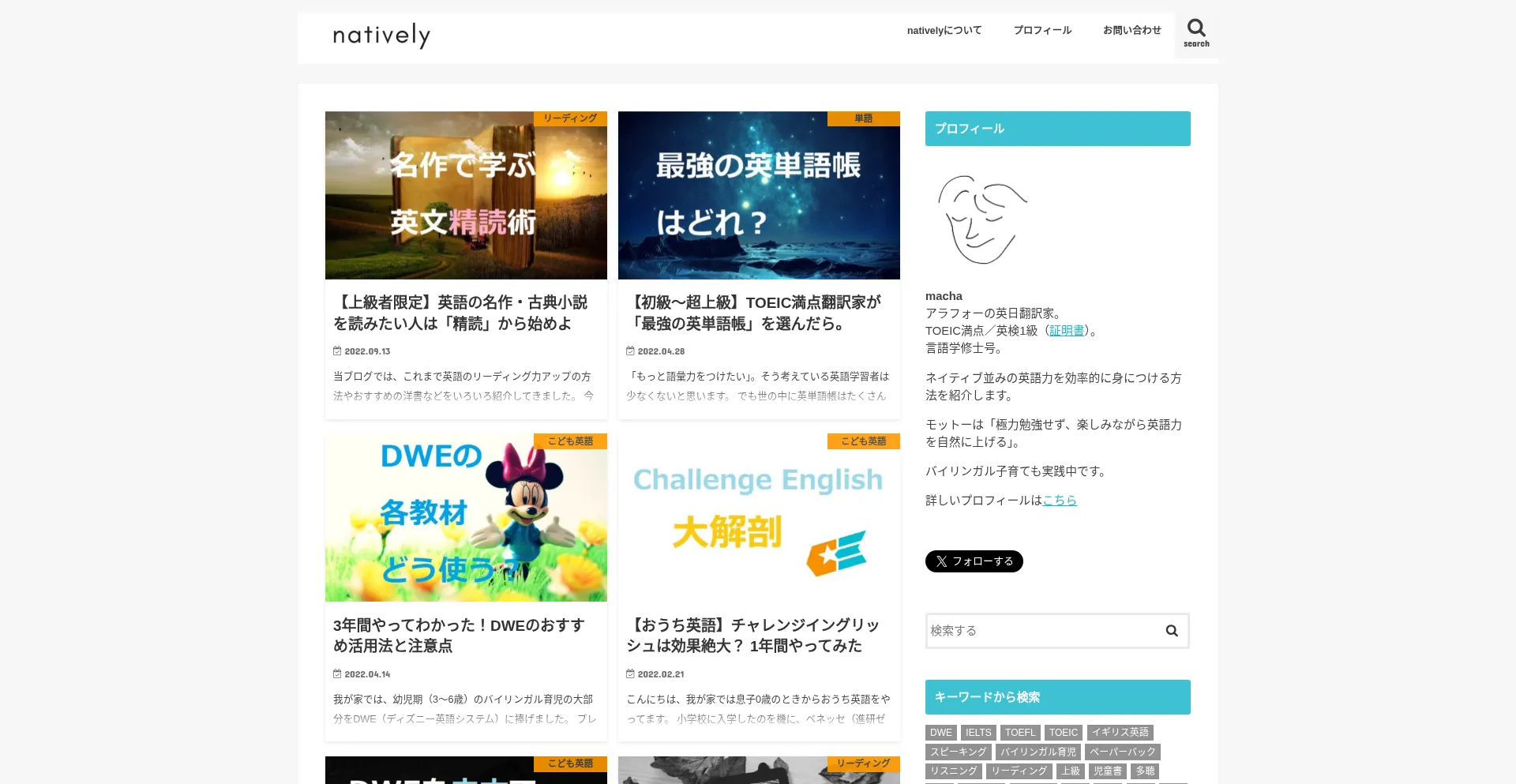Screen dimensions: 1516x784
Task: Select the TOEFL keyword tag
Action: pyautogui.click(x=1020, y=733)
